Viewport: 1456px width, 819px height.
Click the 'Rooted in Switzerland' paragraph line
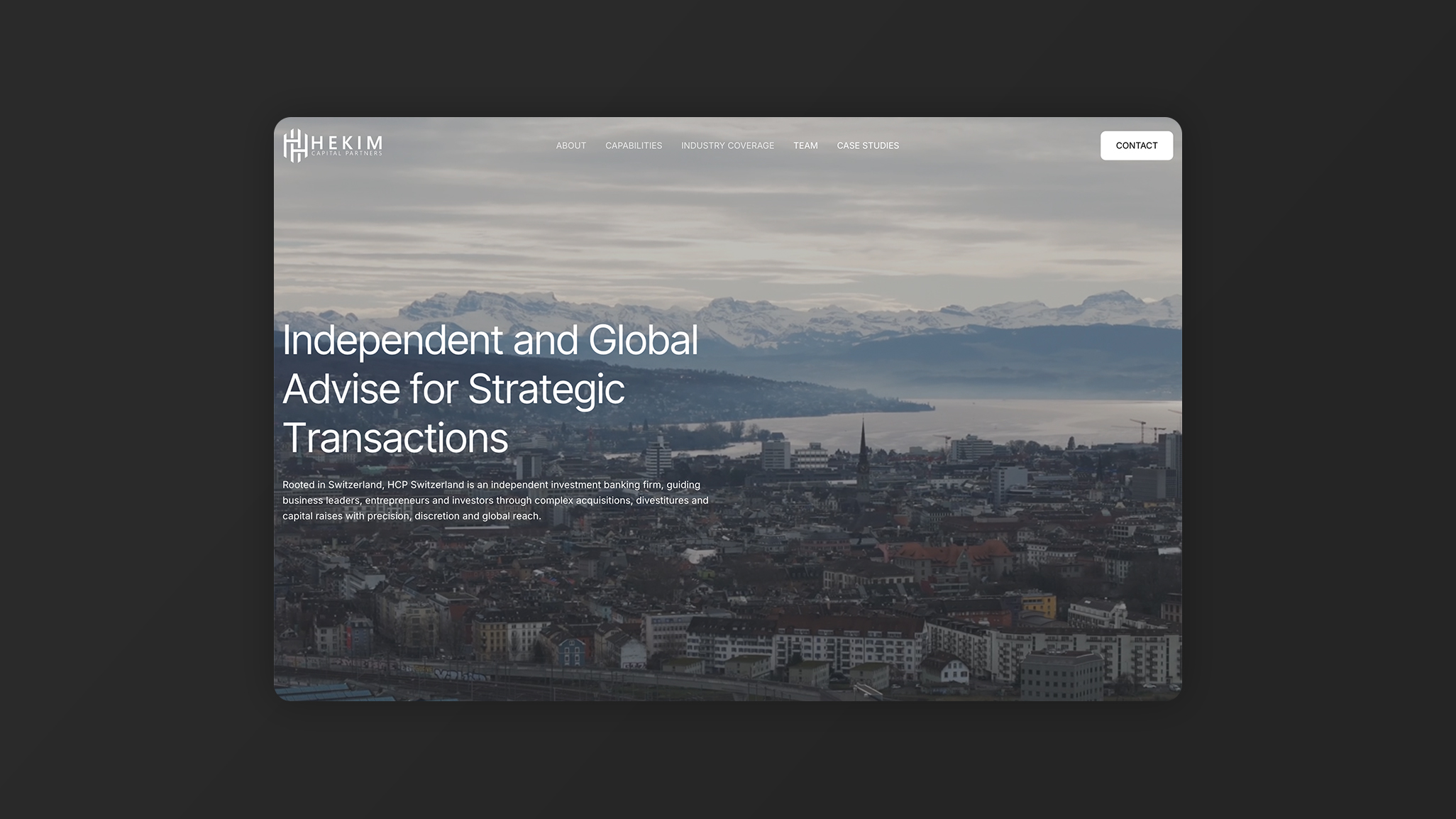tap(491, 485)
